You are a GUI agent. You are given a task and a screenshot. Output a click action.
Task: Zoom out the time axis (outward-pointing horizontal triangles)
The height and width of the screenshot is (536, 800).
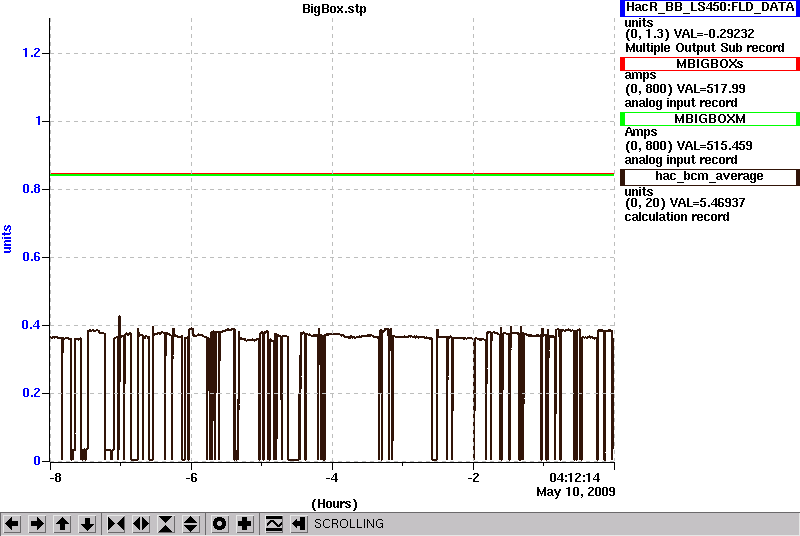(x=141, y=524)
